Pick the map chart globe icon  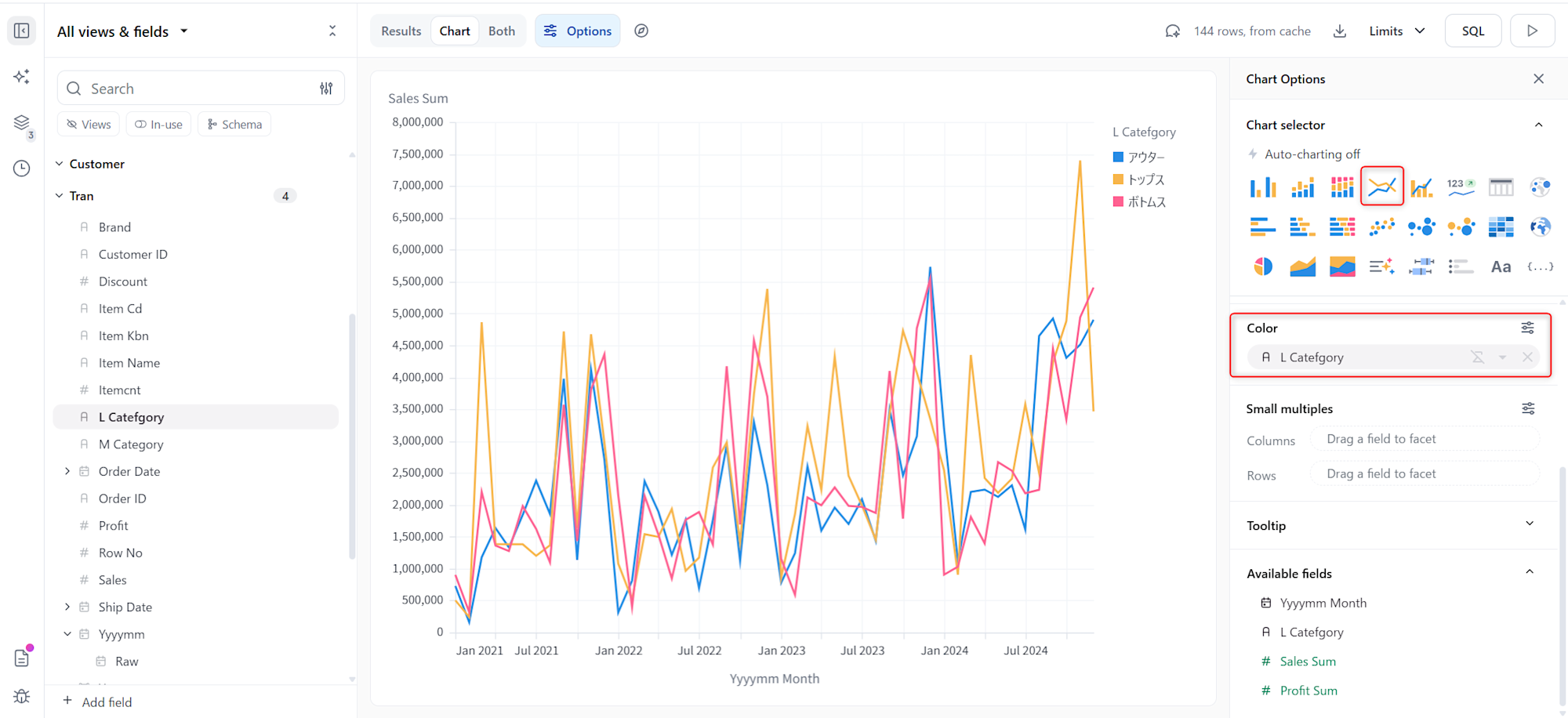pyautogui.click(x=1540, y=227)
